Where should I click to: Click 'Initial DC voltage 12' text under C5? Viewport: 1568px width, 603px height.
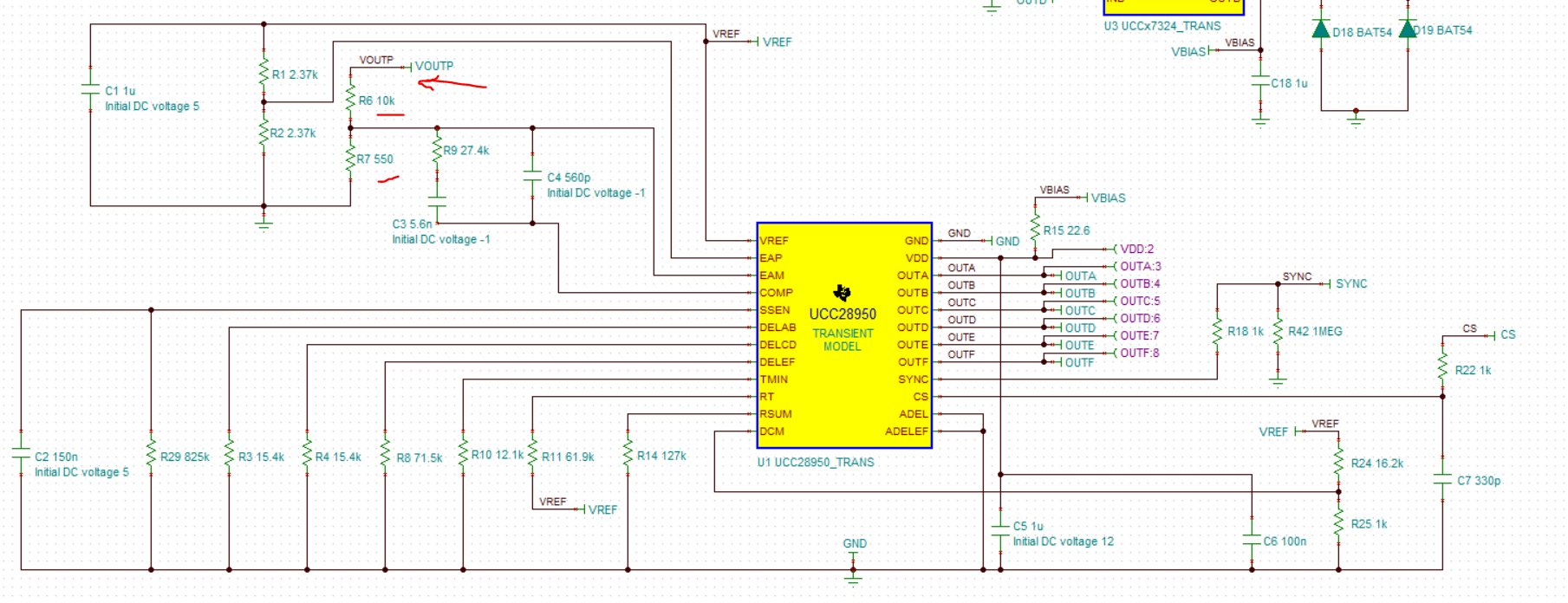(x=1064, y=541)
